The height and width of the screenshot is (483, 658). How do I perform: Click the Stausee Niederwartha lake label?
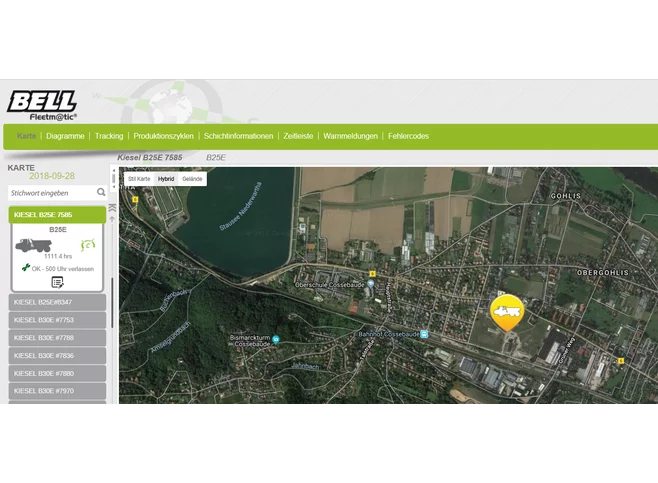click(x=240, y=206)
